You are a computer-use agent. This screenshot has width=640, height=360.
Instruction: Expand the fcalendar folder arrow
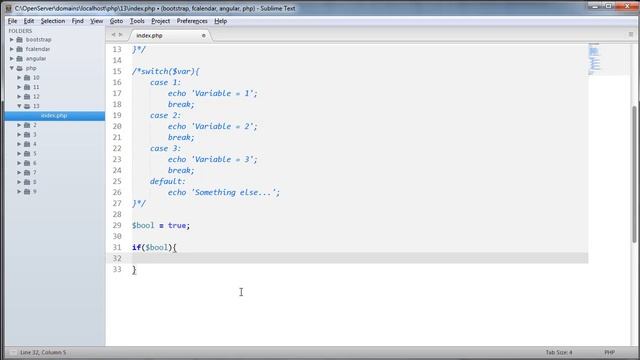12,49
